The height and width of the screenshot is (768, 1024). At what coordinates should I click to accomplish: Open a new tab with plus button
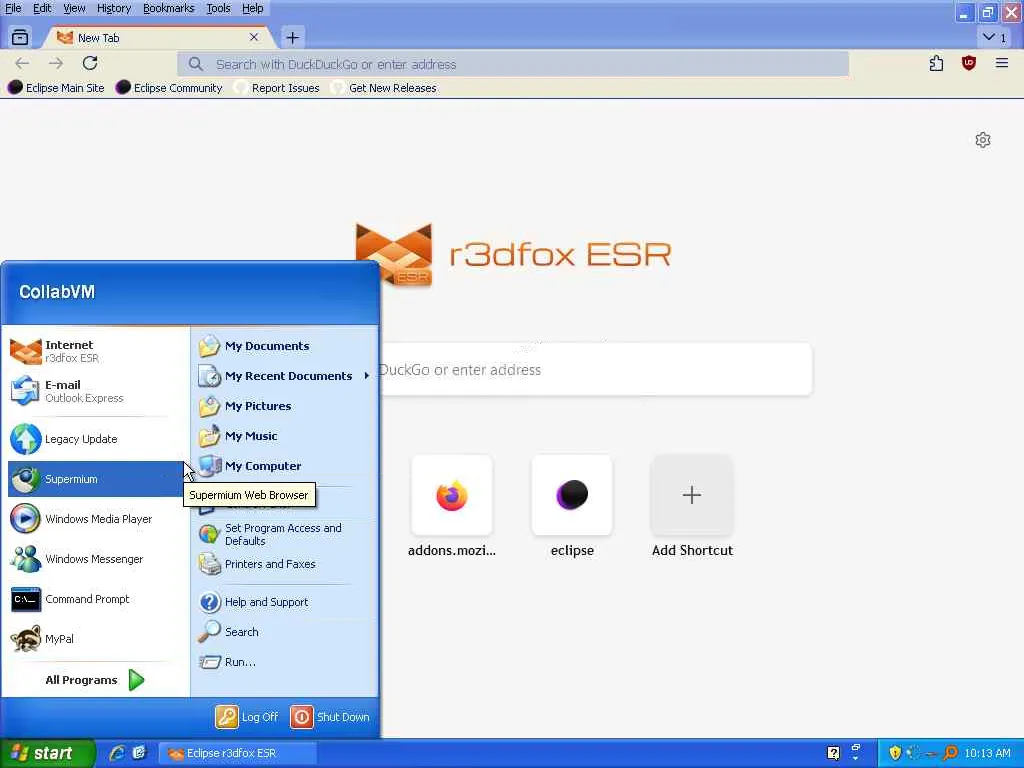click(x=293, y=38)
